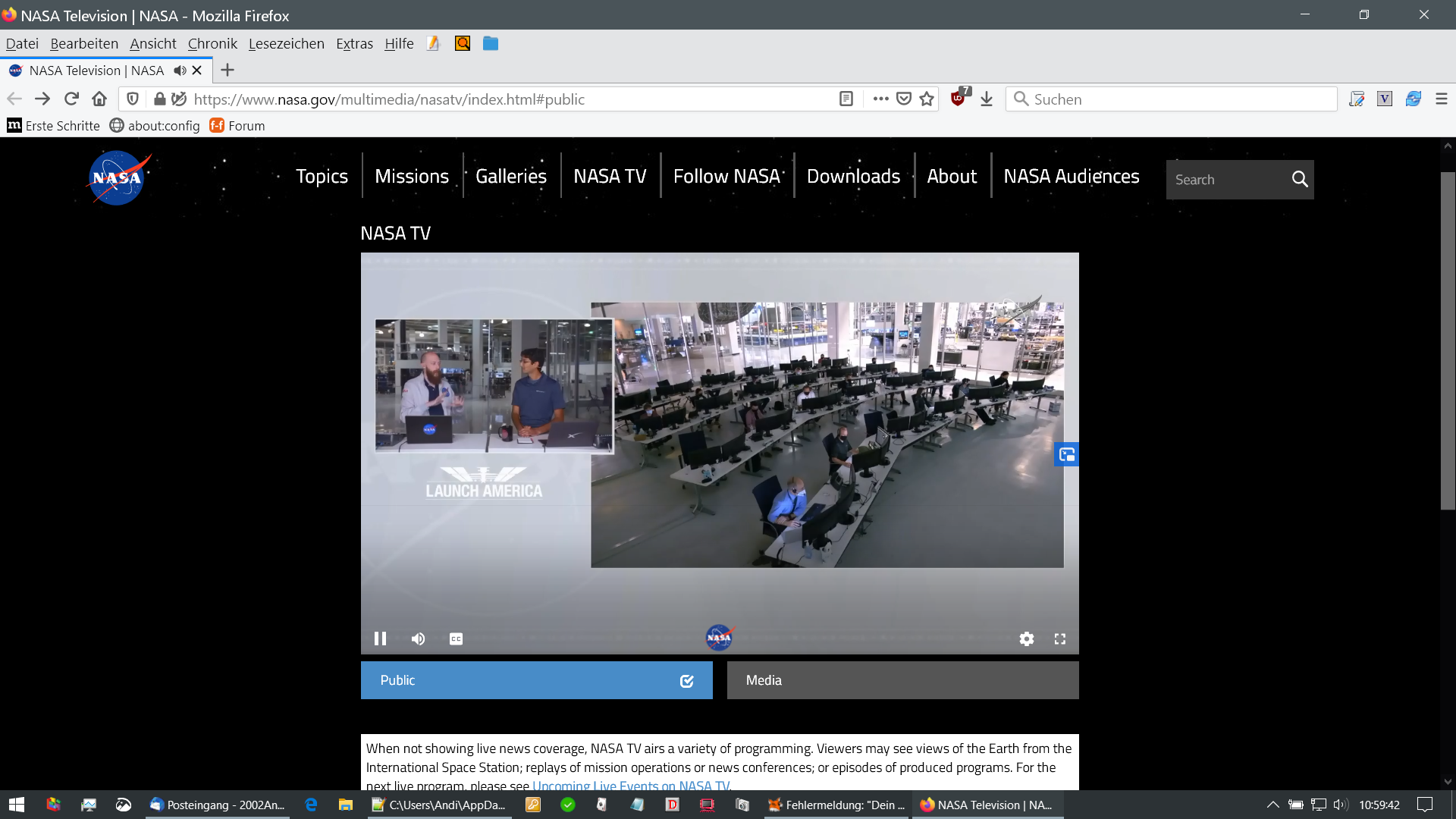Screen dimensions: 1456x819
Task: Open picture-in-picture for the video
Action: [x=1066, y=454]
